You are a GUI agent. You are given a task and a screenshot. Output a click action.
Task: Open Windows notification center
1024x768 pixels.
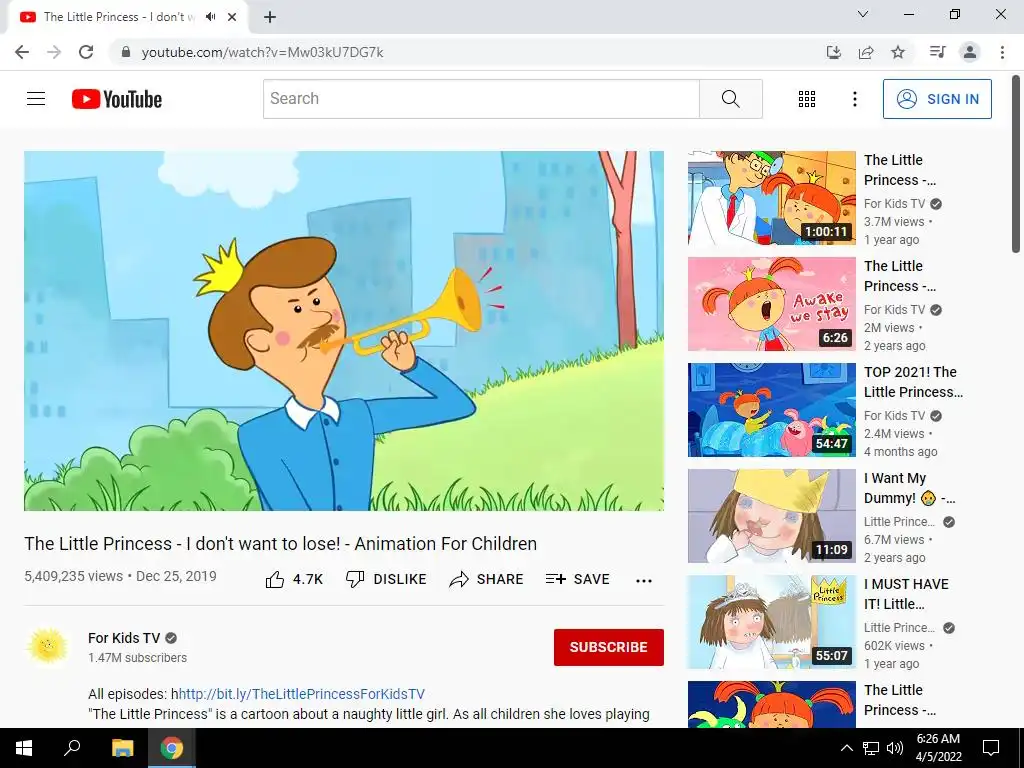(x=991, y=748)
